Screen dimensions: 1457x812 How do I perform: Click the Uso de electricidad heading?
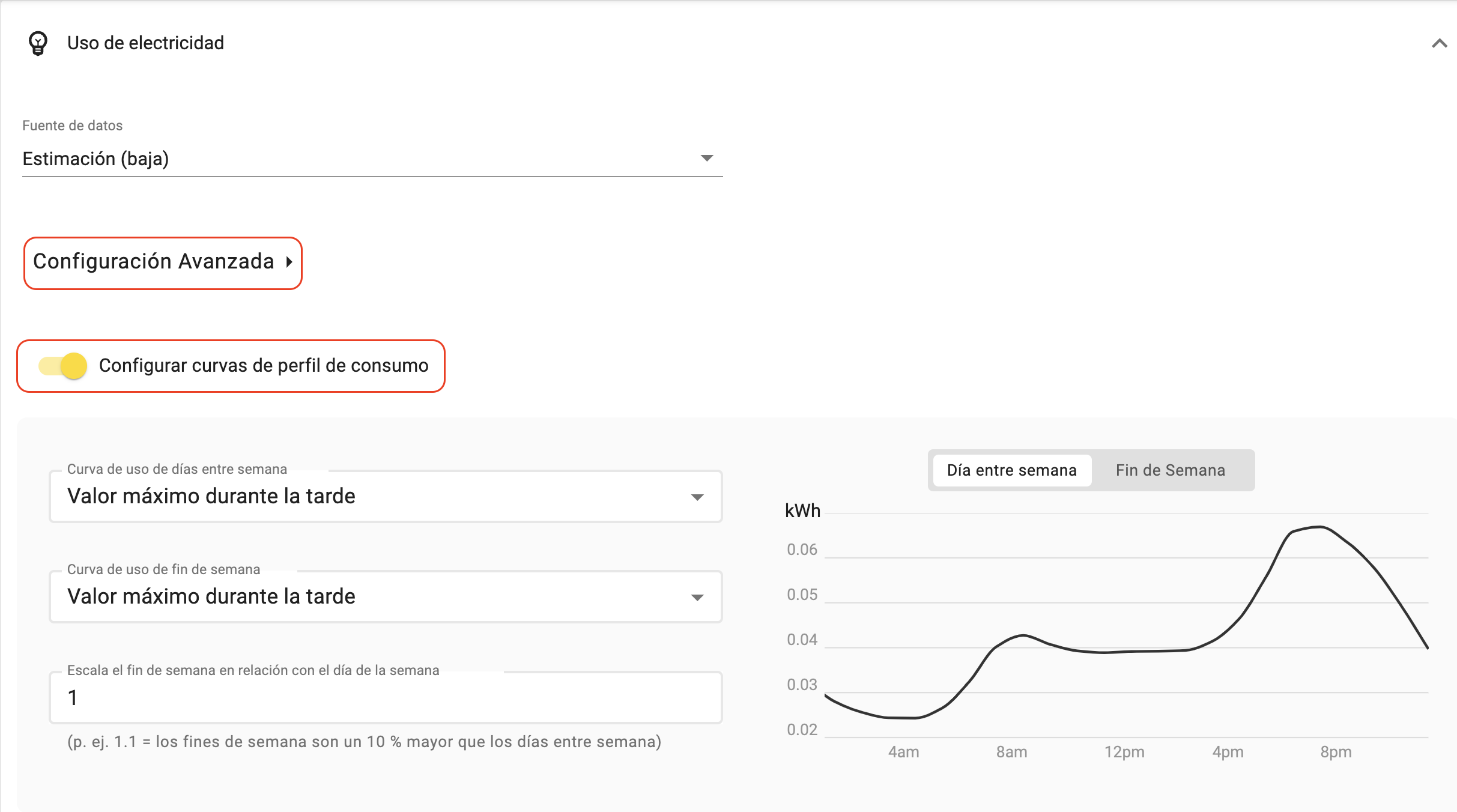coord(145,43)
